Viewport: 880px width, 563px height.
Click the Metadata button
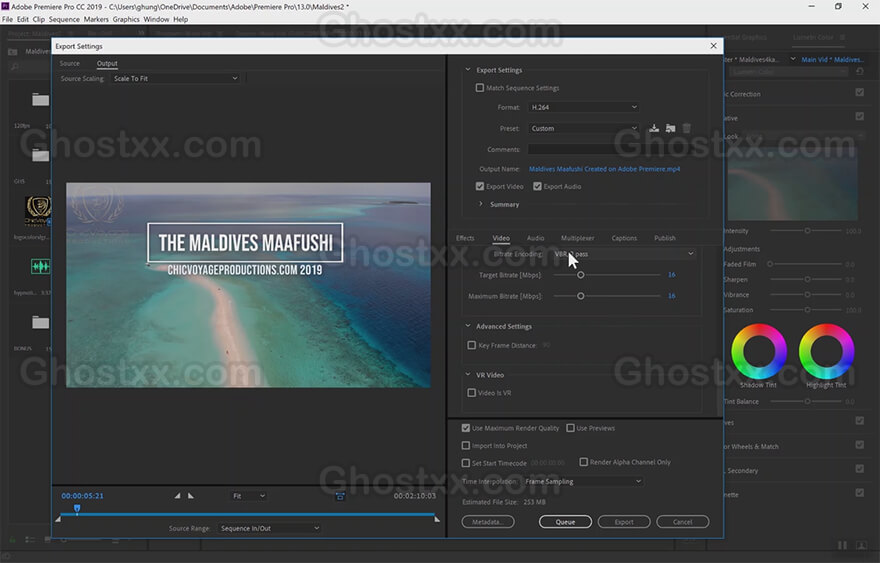tap(488, 522)
